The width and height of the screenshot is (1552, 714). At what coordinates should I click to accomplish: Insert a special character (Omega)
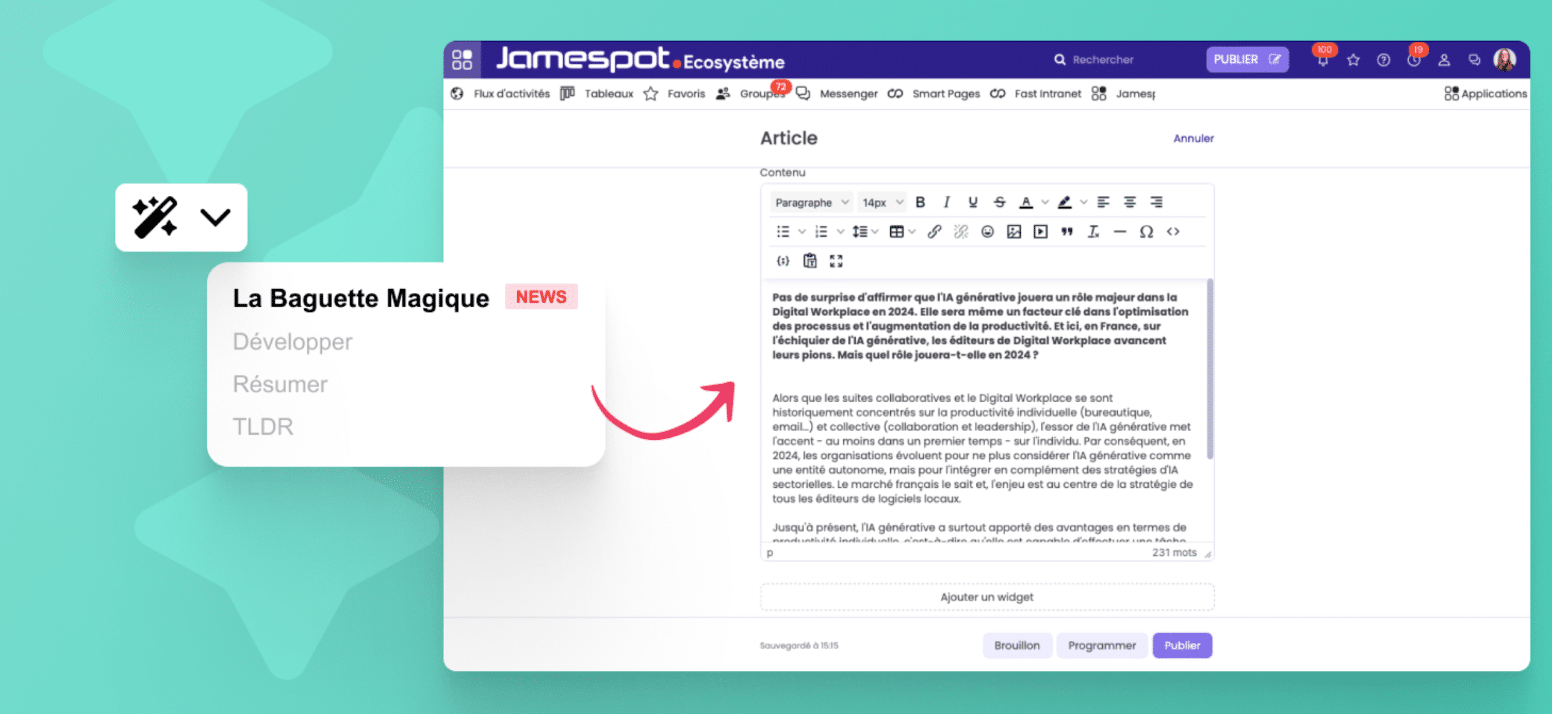[x=1147, y=232]
